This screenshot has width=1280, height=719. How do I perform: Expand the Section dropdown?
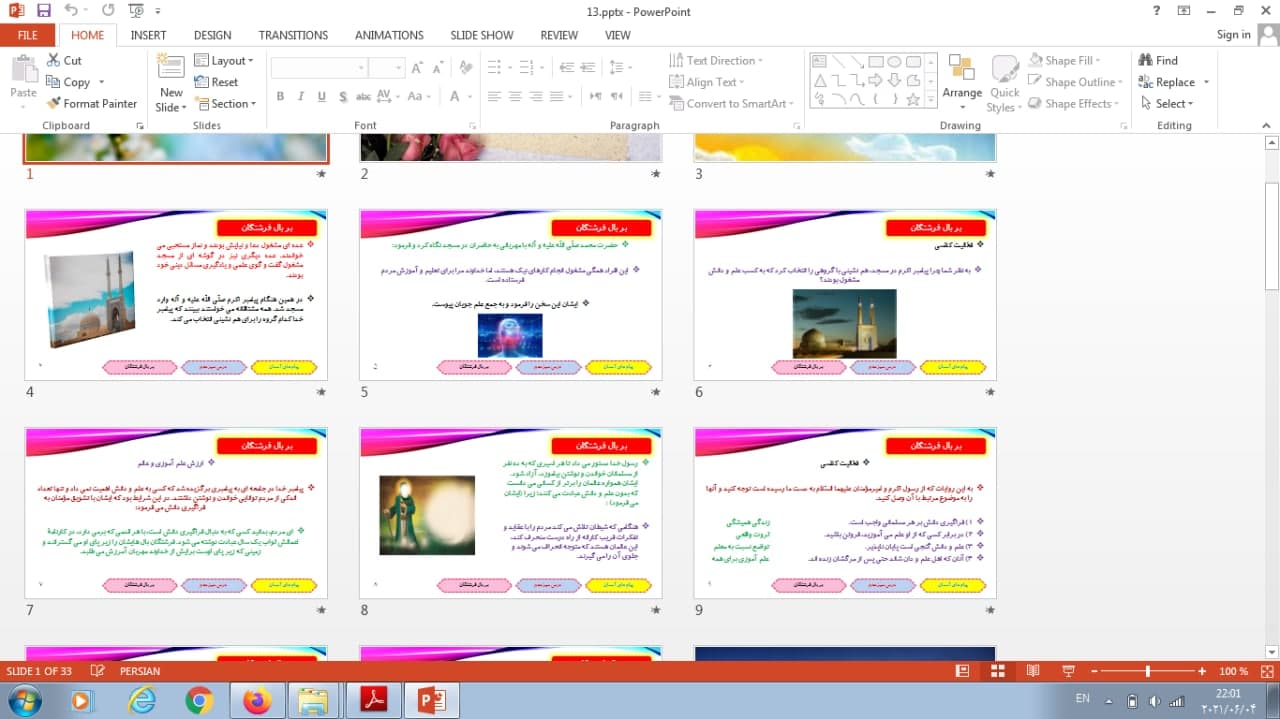[226, 104]
